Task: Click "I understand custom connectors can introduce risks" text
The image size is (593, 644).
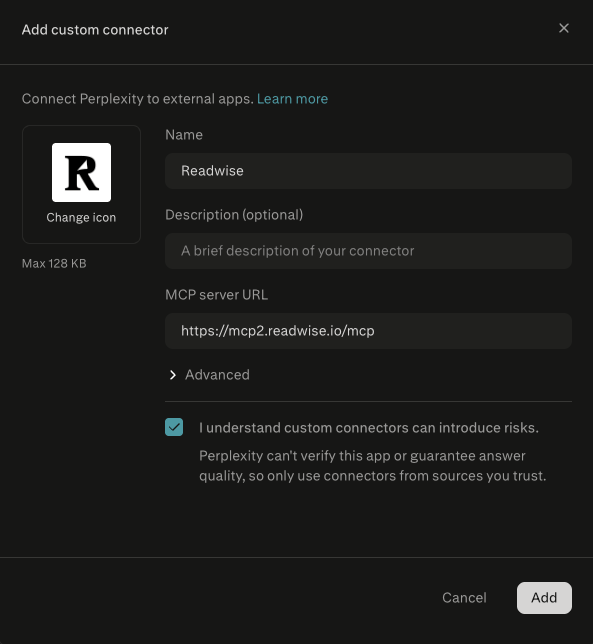Action: pos(369,428)
